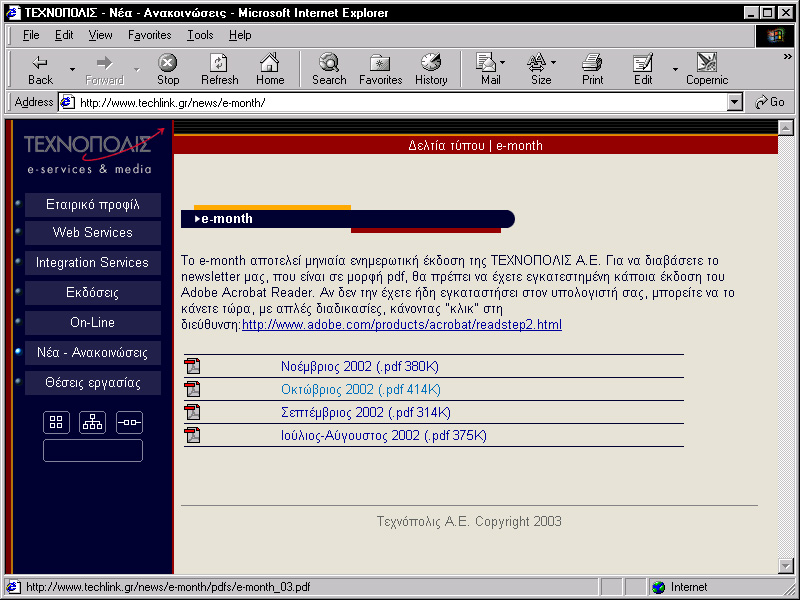Expand the Edit button dropdown arrow

(675, 69)
